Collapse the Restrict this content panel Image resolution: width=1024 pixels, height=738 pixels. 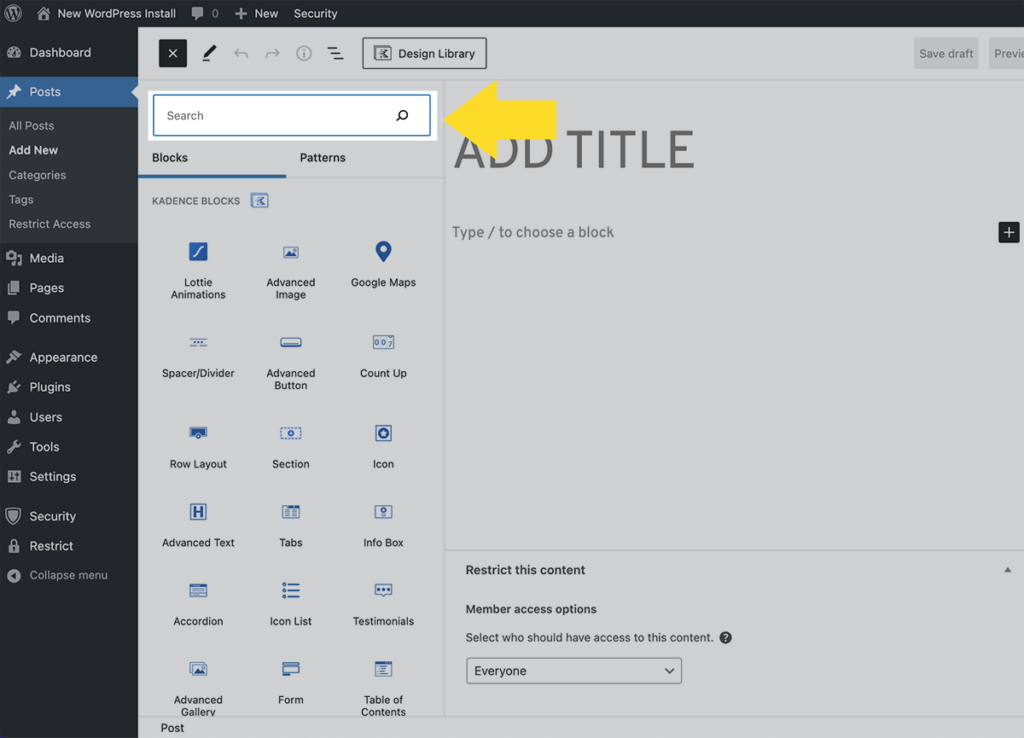(1008, 570)
